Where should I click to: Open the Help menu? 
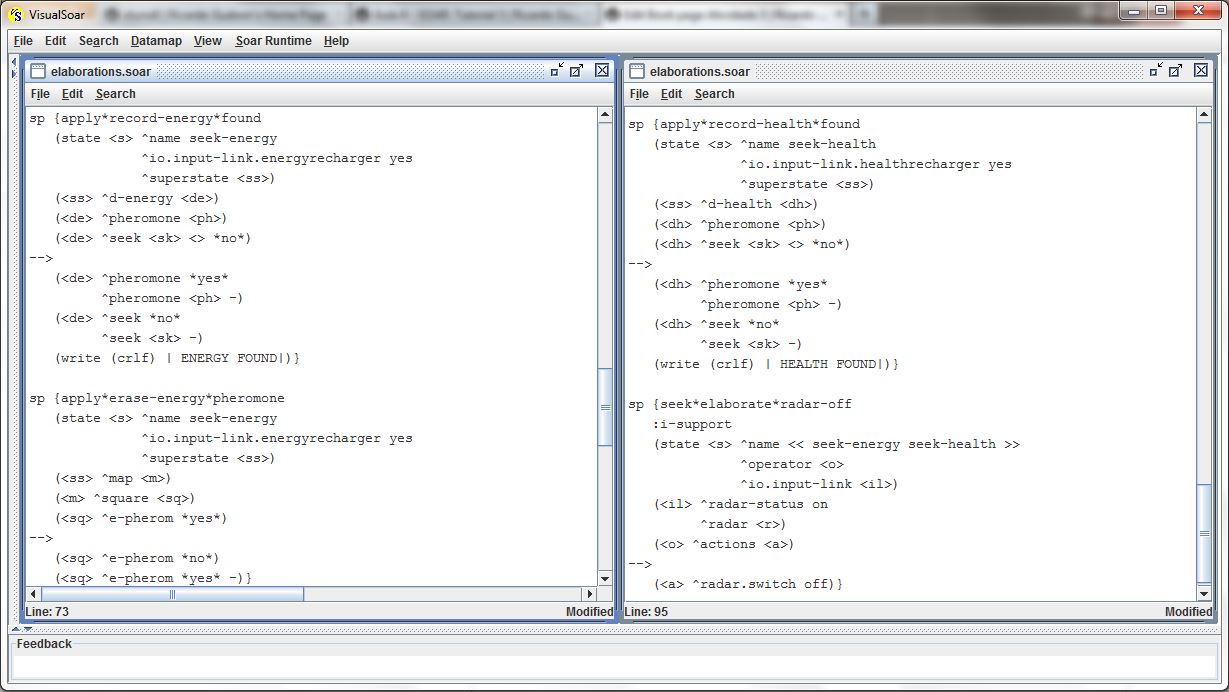click(x=336, y=41)
